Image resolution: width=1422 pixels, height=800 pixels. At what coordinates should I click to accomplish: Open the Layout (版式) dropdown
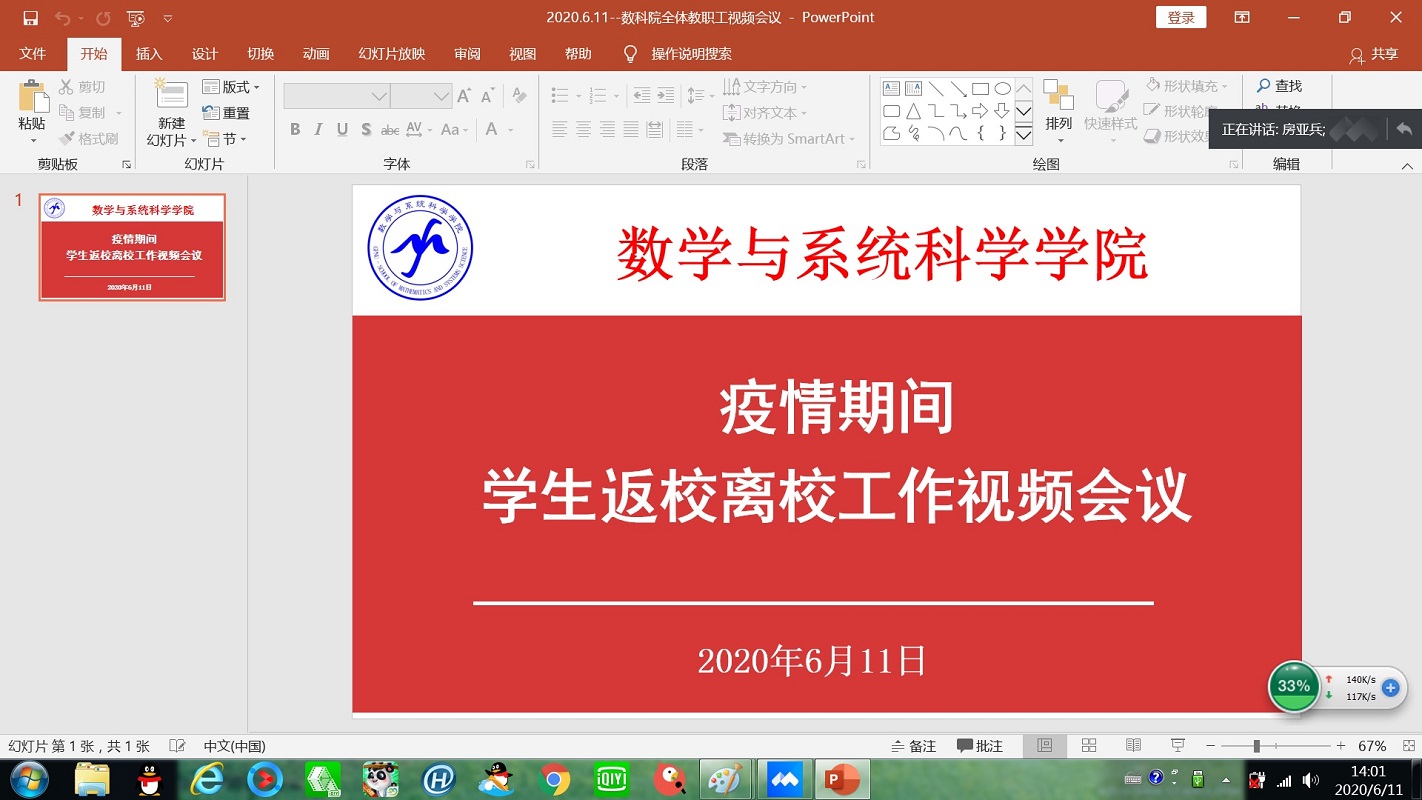click(x=231, y=87)
